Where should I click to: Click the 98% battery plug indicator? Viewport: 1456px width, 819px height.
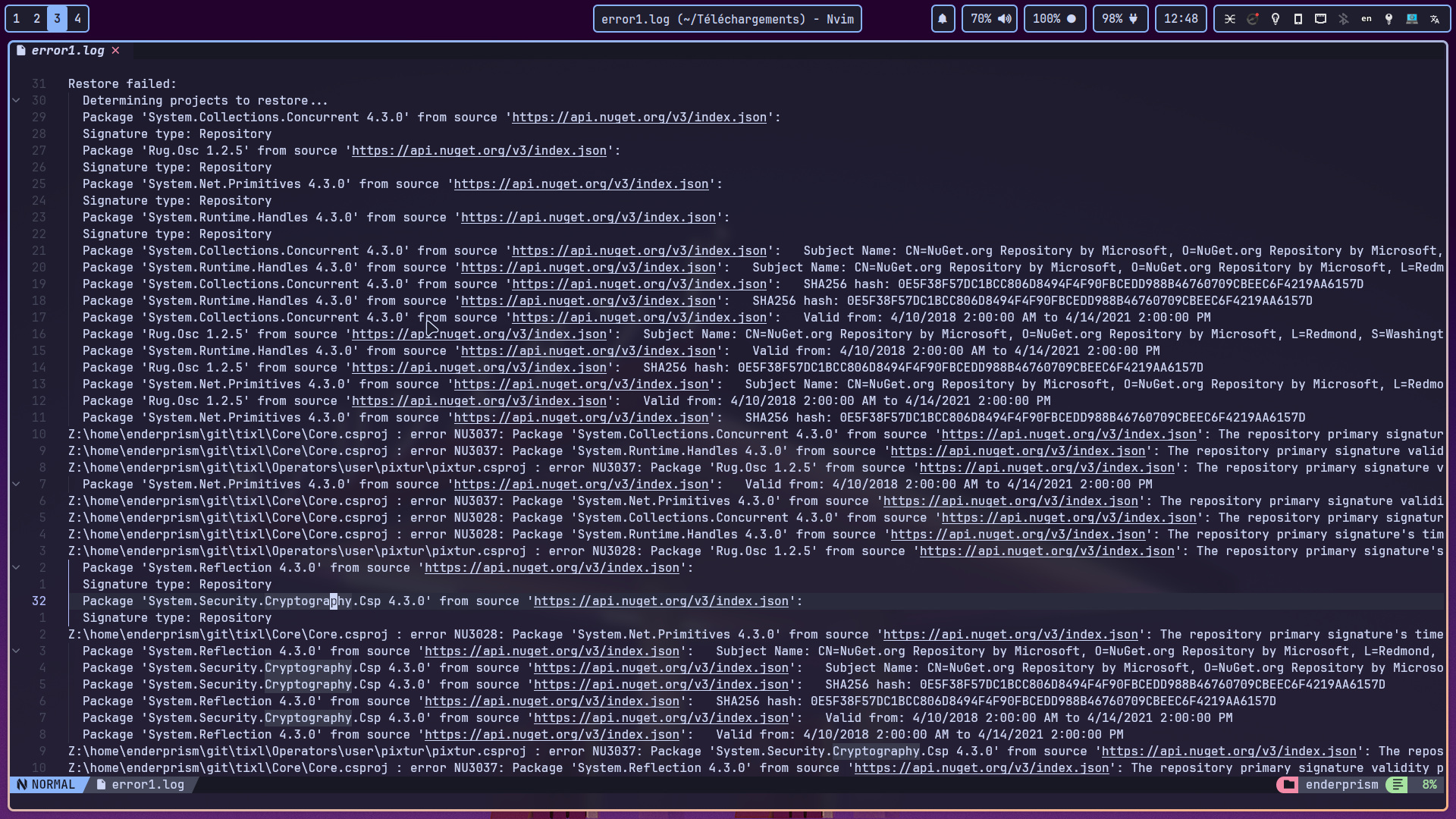tap(1120, 19)
